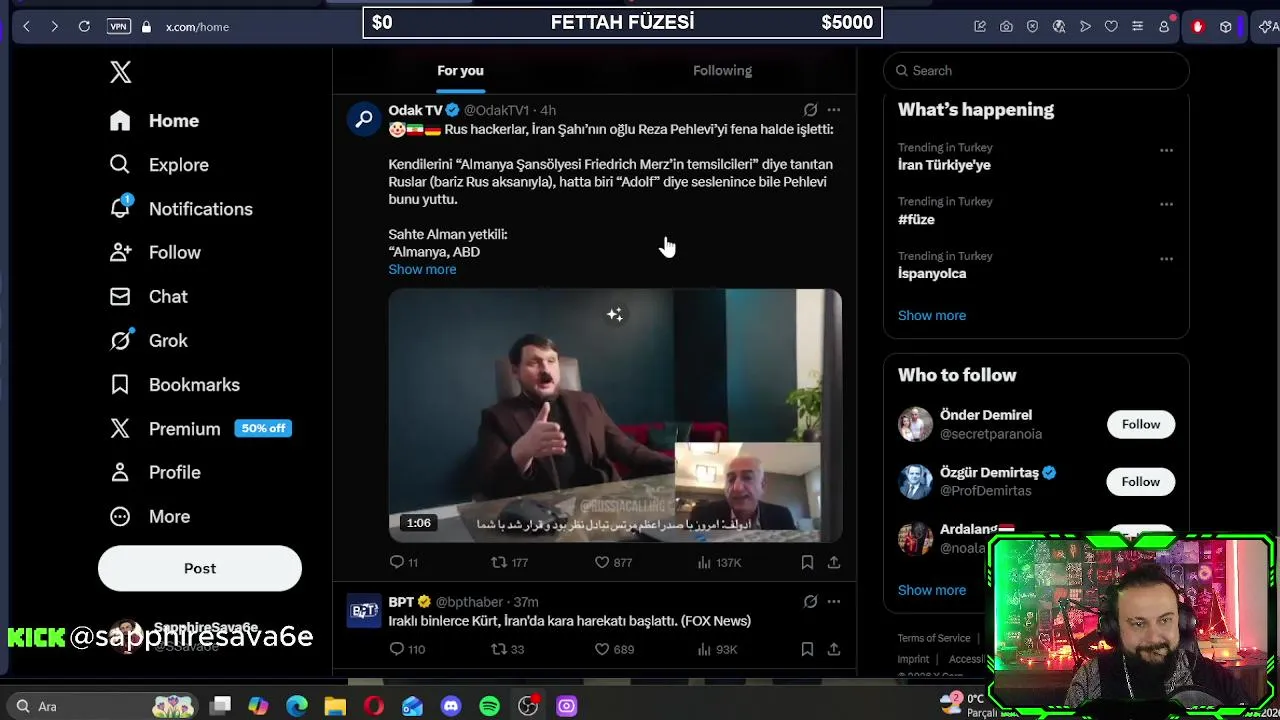Open the #füze trending topic
Image resolution: width=1280 pixels, height=720 pixels.
(x=916, y=219)
